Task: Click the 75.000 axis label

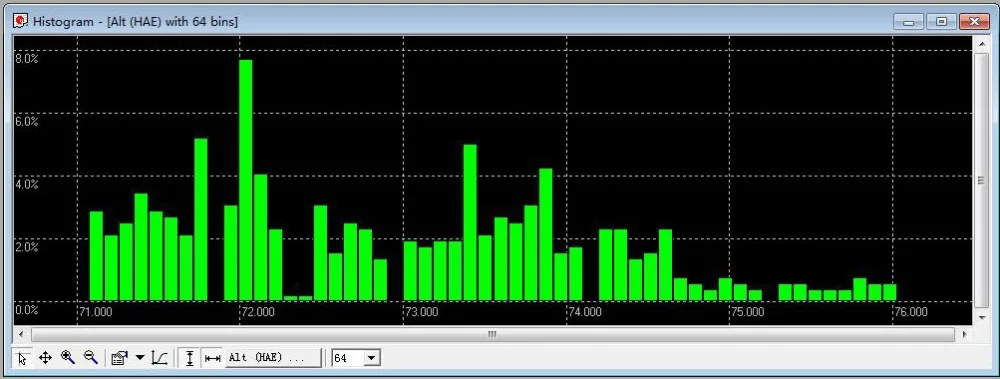Action: 747,313
